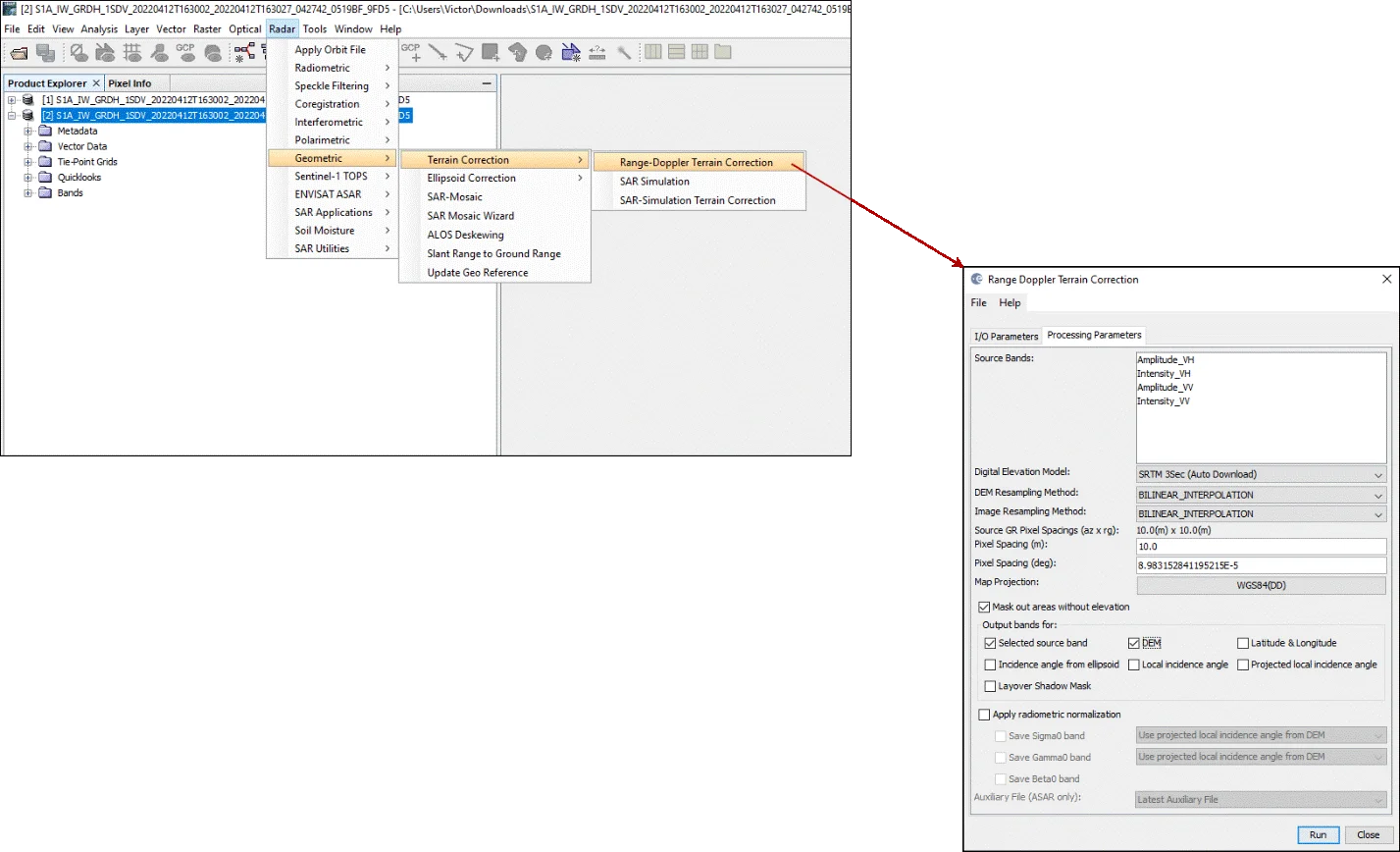1400x852 pixels.
Task: Click the tile windows horizontally icon
Action: tap(676, 52)
